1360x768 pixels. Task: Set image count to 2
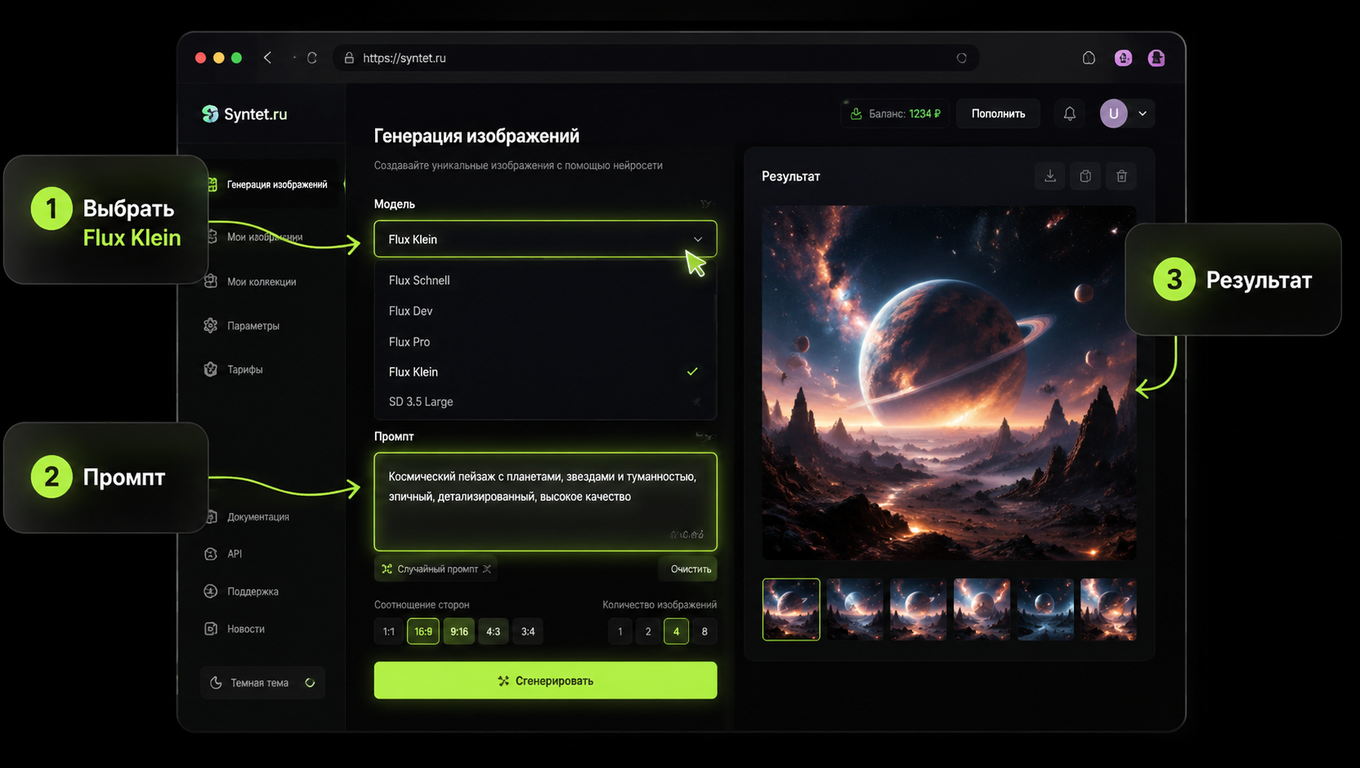tap(648, 631)
